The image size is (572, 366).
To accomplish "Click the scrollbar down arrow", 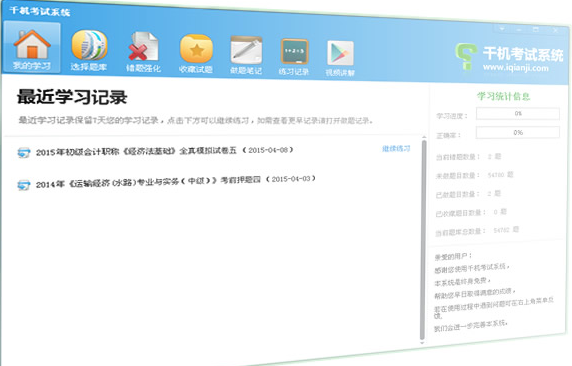I will (x=422, y=343).
